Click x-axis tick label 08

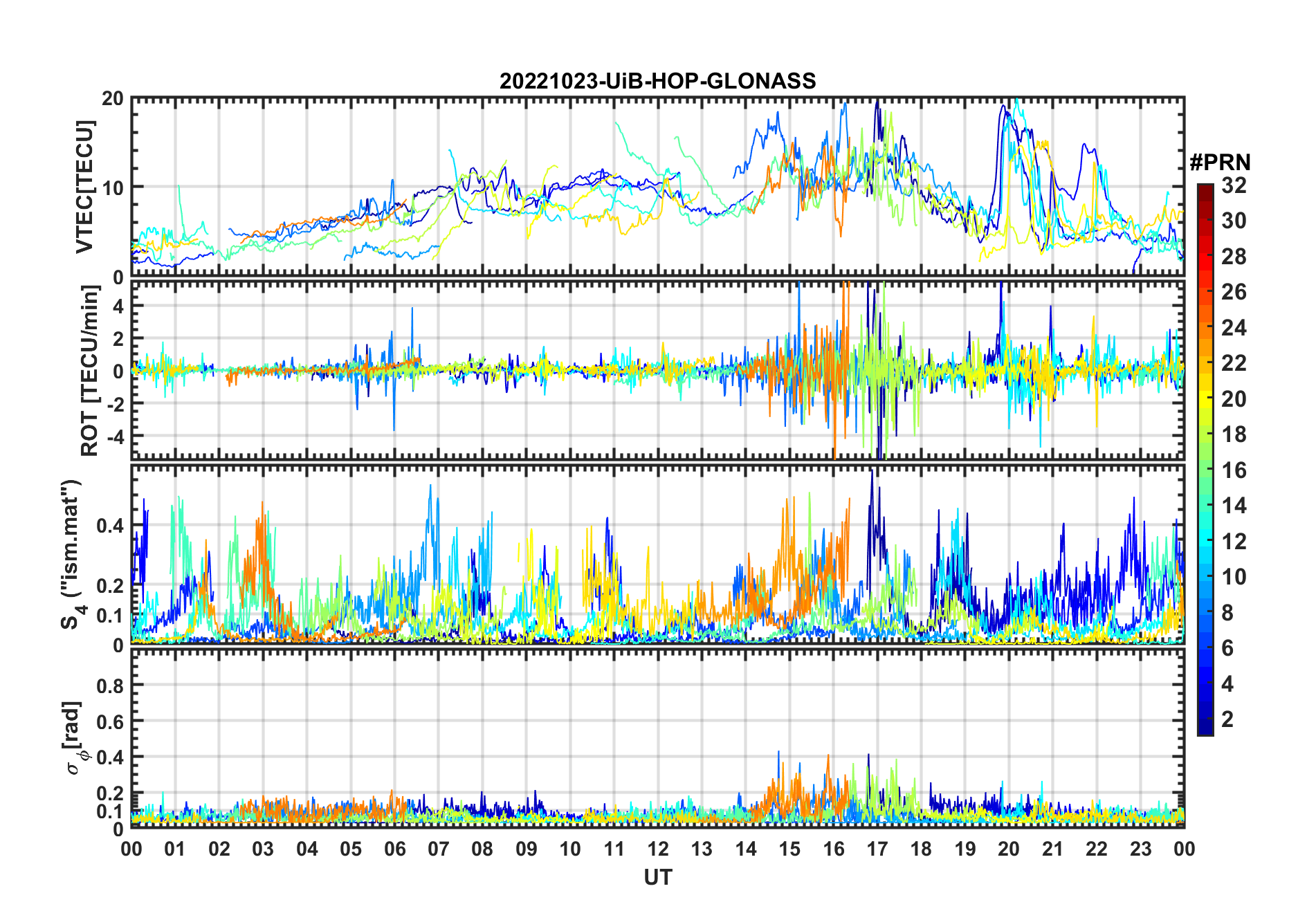[x=482, y=849]
